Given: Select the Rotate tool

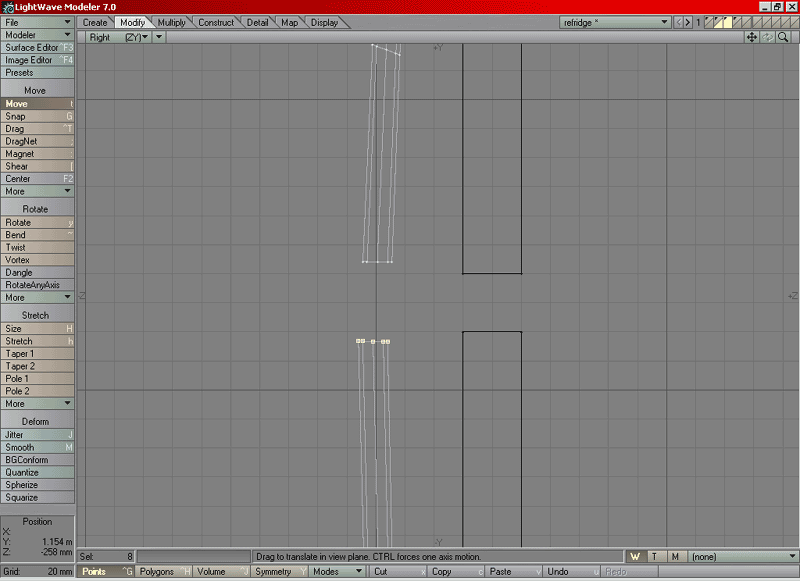Looking at the screenshot, I should tap(37, 222).
